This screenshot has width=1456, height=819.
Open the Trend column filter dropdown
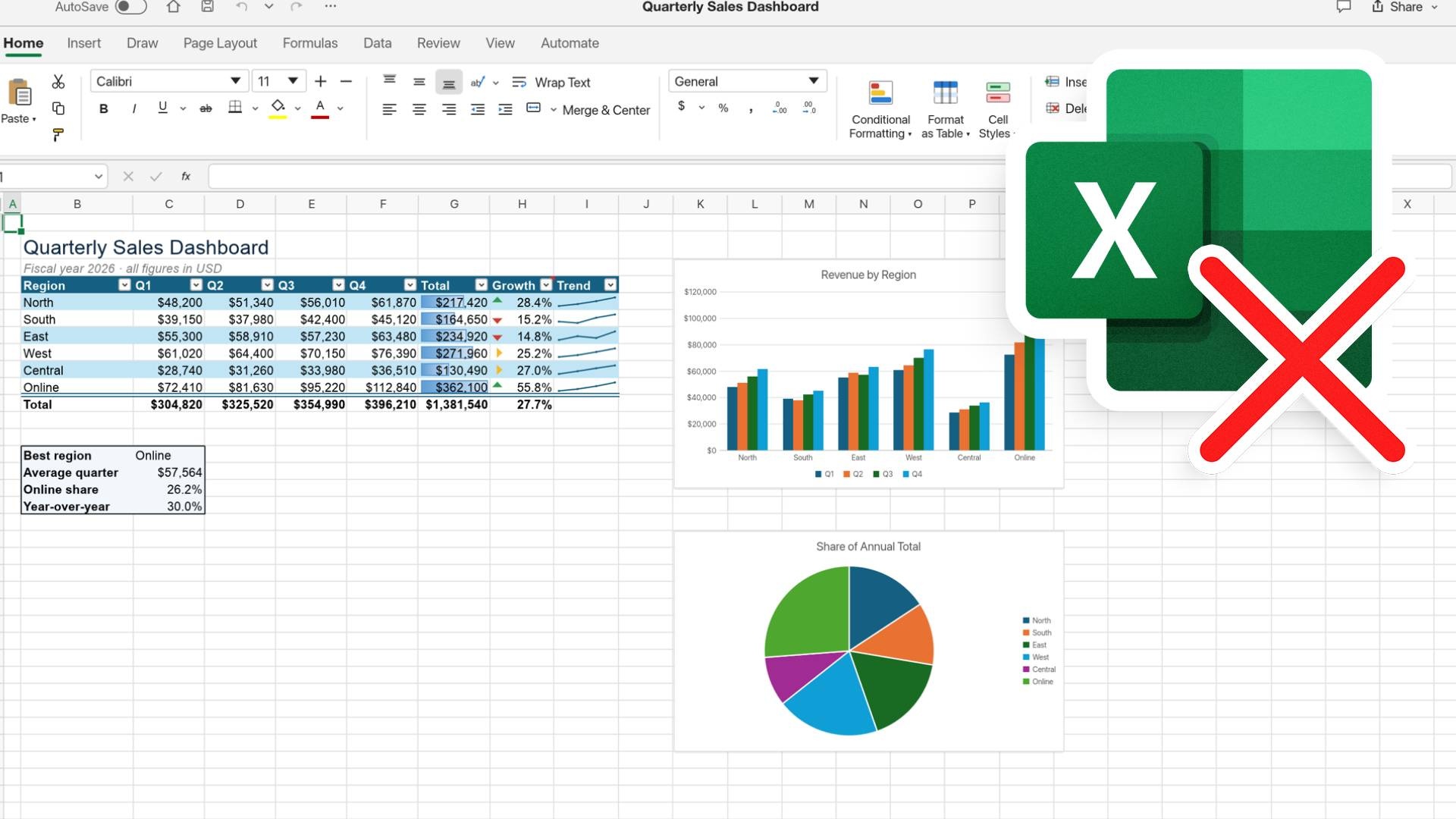(610, 285)
